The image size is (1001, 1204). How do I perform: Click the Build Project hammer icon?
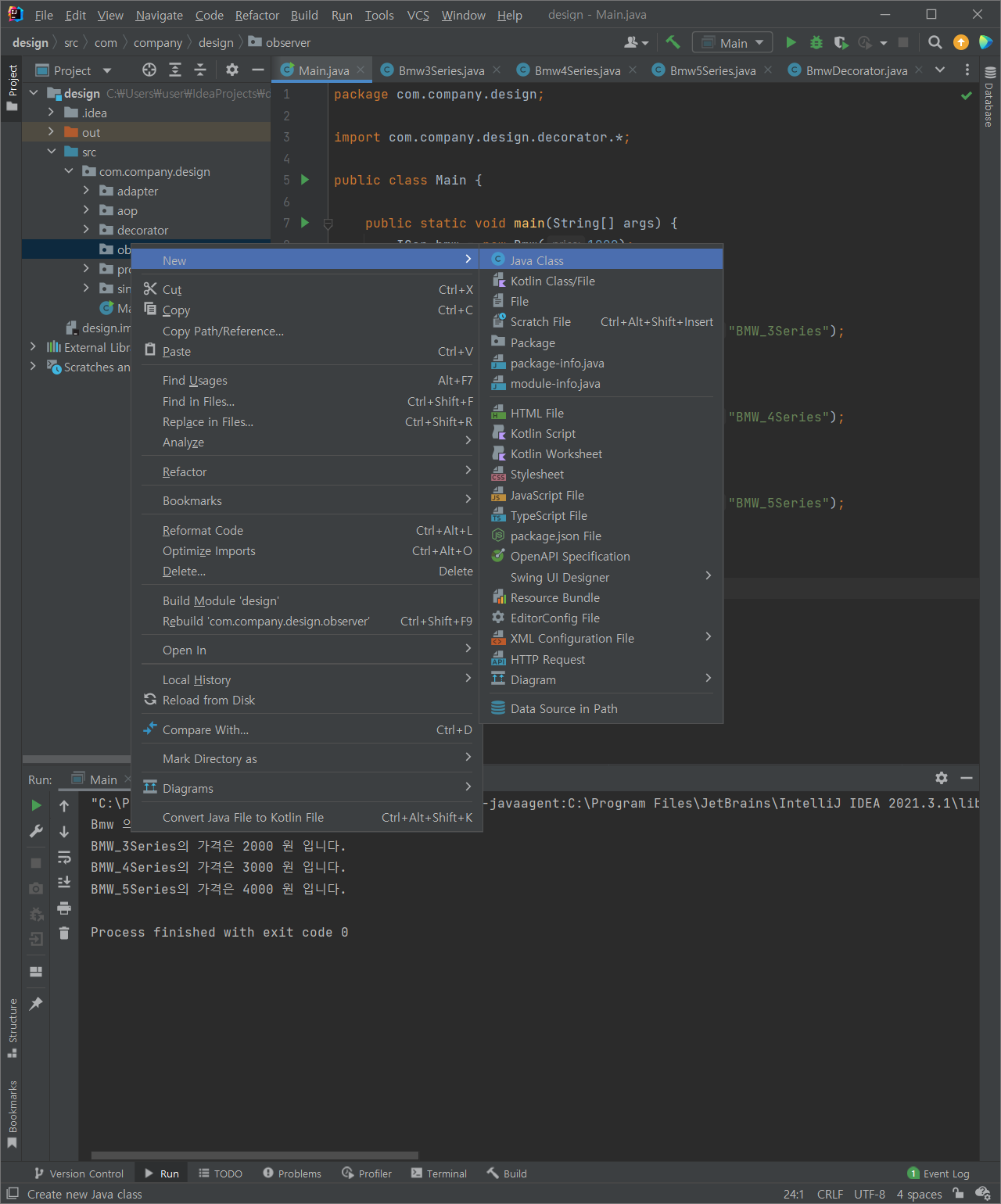tap(673, 42)
